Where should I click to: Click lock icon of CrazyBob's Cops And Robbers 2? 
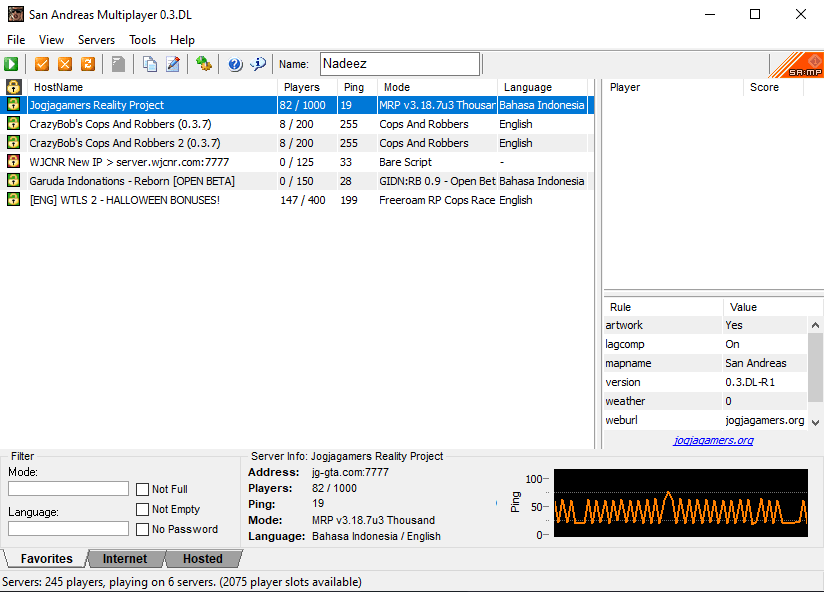13,142
